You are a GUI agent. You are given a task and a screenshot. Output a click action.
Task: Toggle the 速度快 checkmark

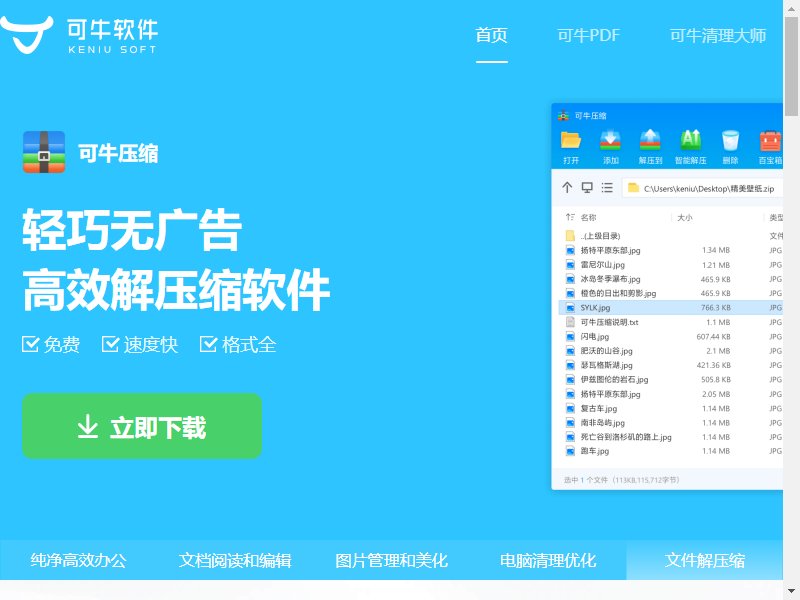pyautogui.click(x=110, y=344)
